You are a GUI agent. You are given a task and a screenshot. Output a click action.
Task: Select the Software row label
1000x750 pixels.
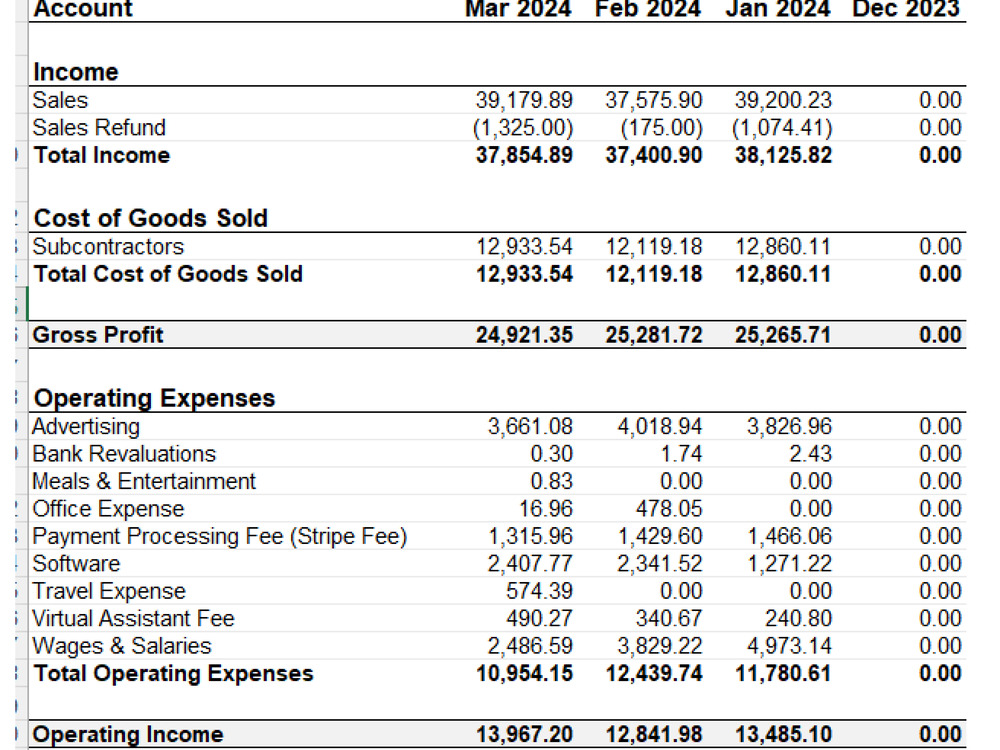[77, 563]
